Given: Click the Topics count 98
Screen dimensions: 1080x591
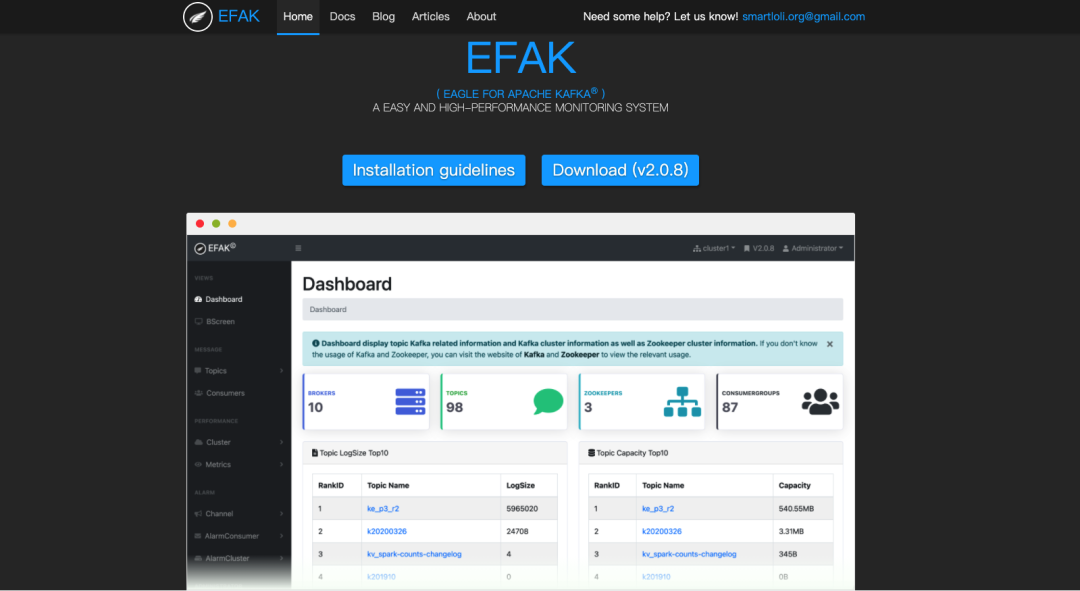Looking at the screenshot, I should pos(455,408).
